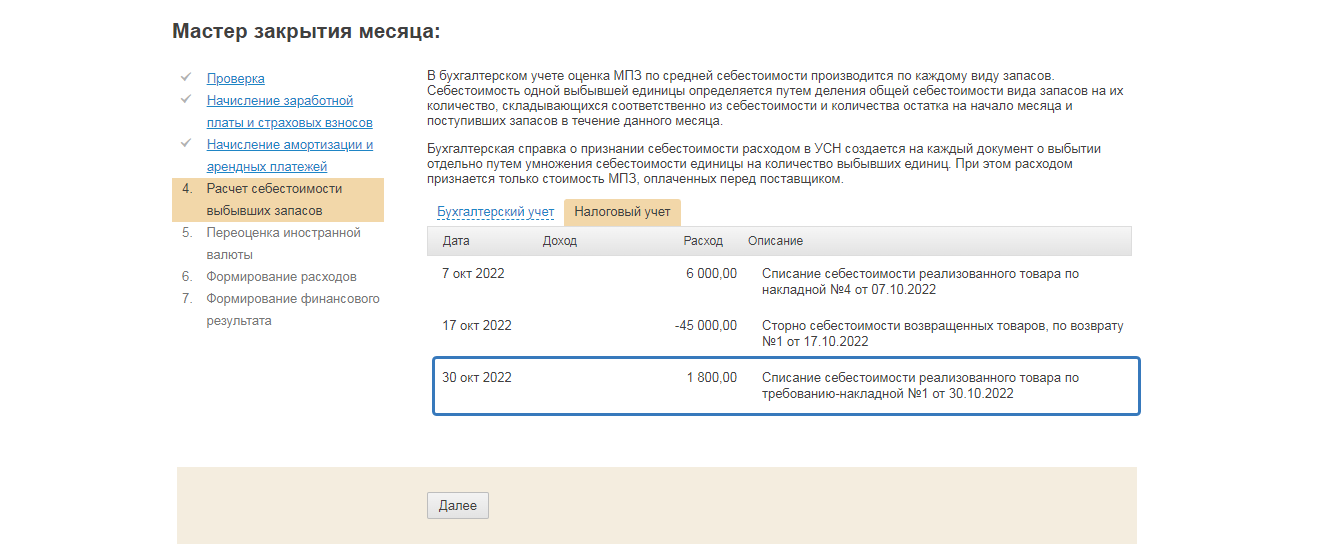Click the checkmark next to Начисление амортизации
The width and height of the screenshot is (1327, 558).
[x=186, y=143]
